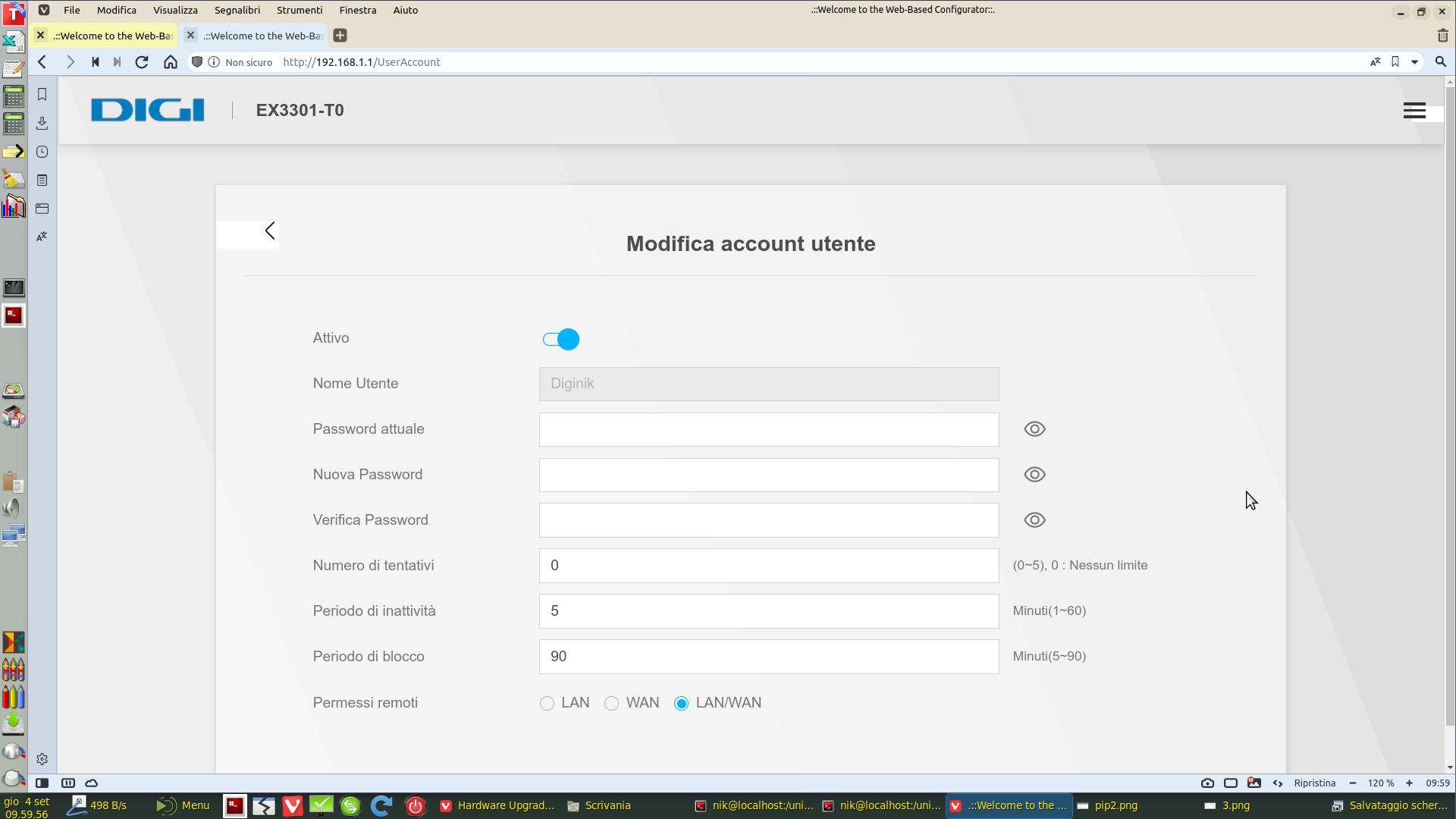Select the WAN remote permission option

(x=611, y=704)
